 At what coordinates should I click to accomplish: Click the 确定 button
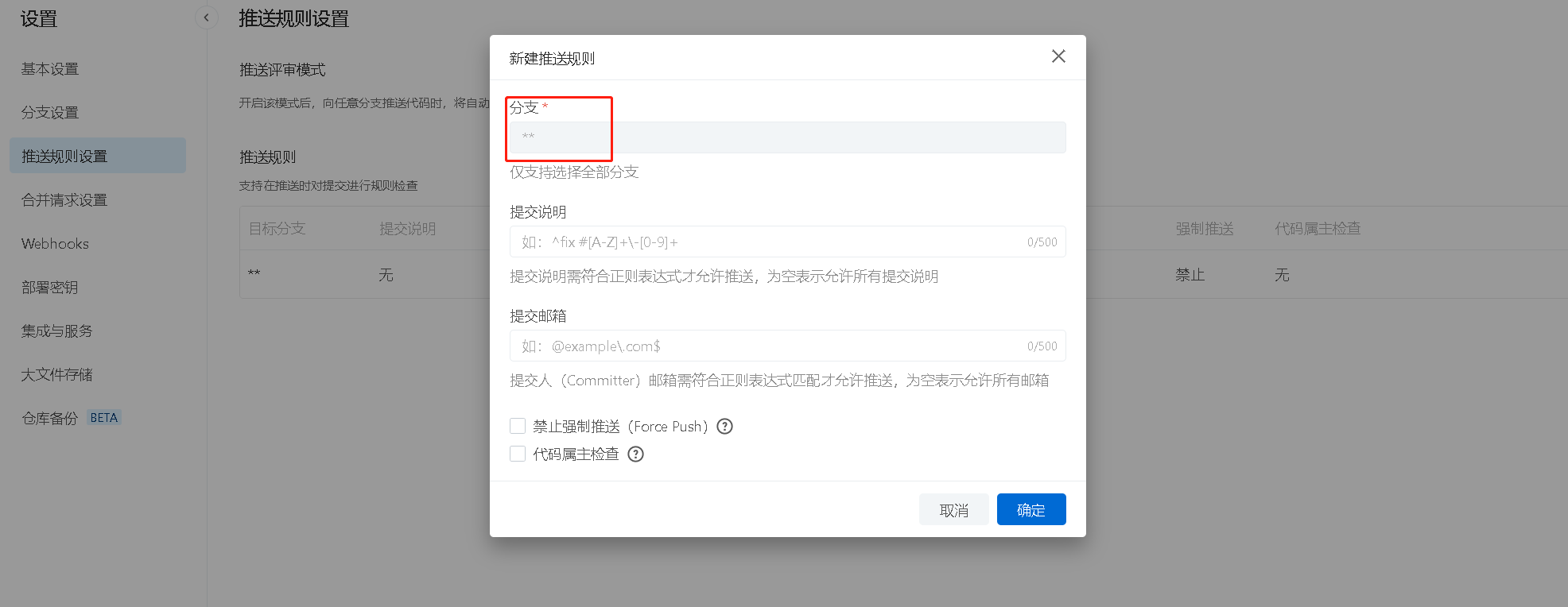tap(1031, 509)
